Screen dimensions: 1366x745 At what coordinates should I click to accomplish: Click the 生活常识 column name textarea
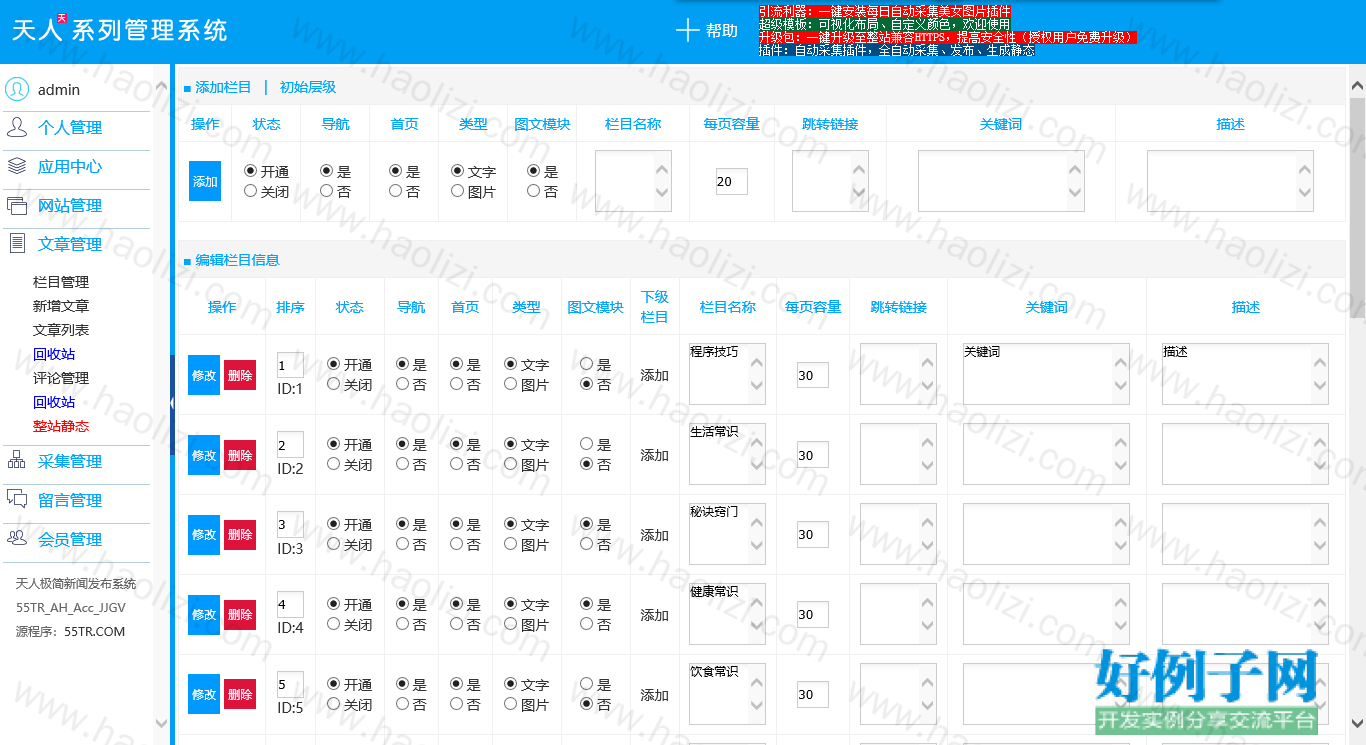coord(727,454)
